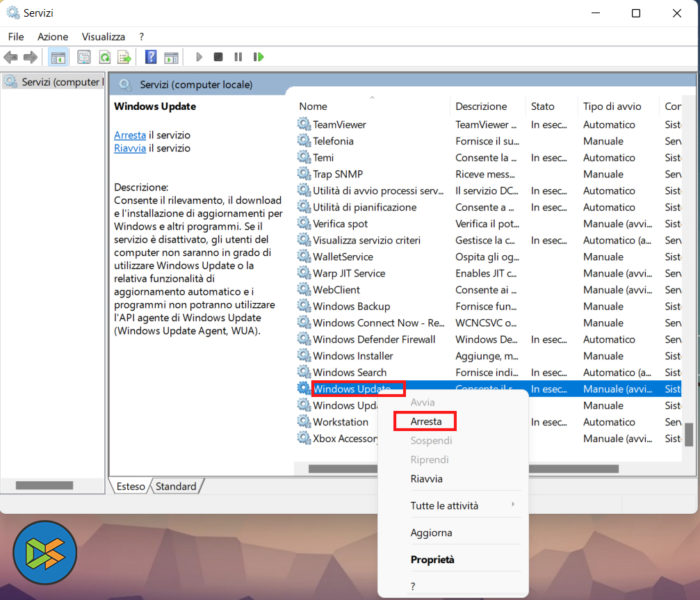The width and height of the screenshot is (700, 600).
Task: Click the Export list toolbar icon
Action: click(124, 57)
